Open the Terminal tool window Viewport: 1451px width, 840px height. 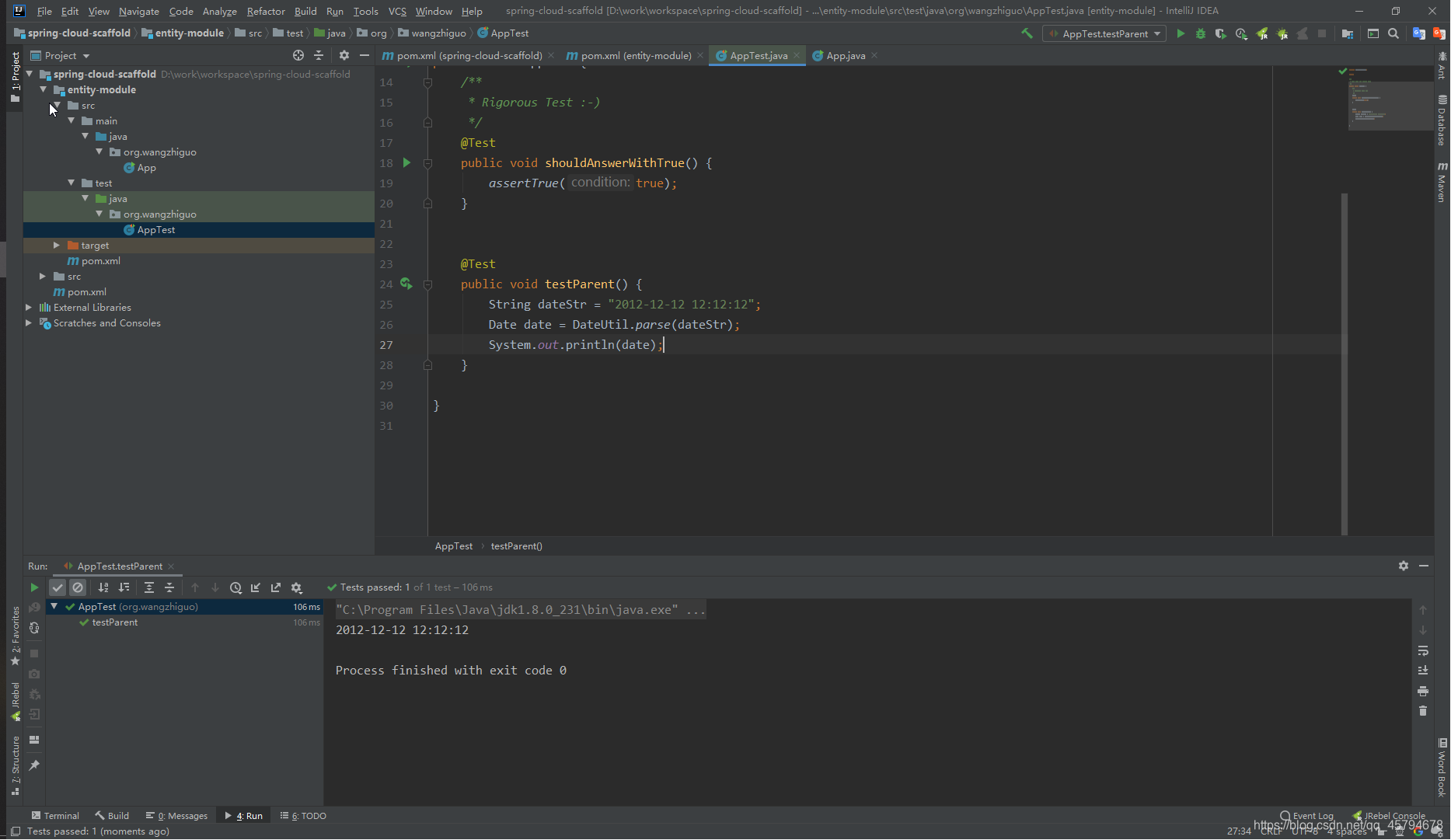pos(55,815)
